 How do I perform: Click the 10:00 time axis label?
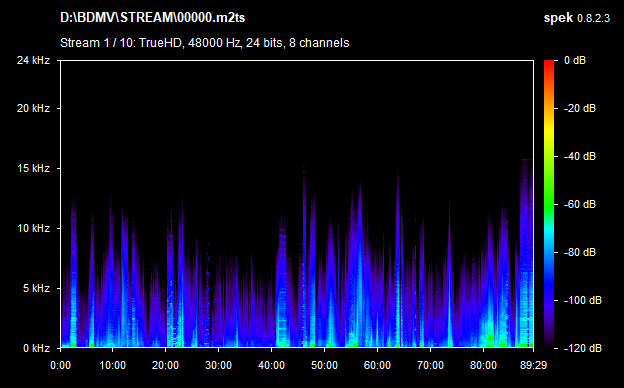point(113,365)
